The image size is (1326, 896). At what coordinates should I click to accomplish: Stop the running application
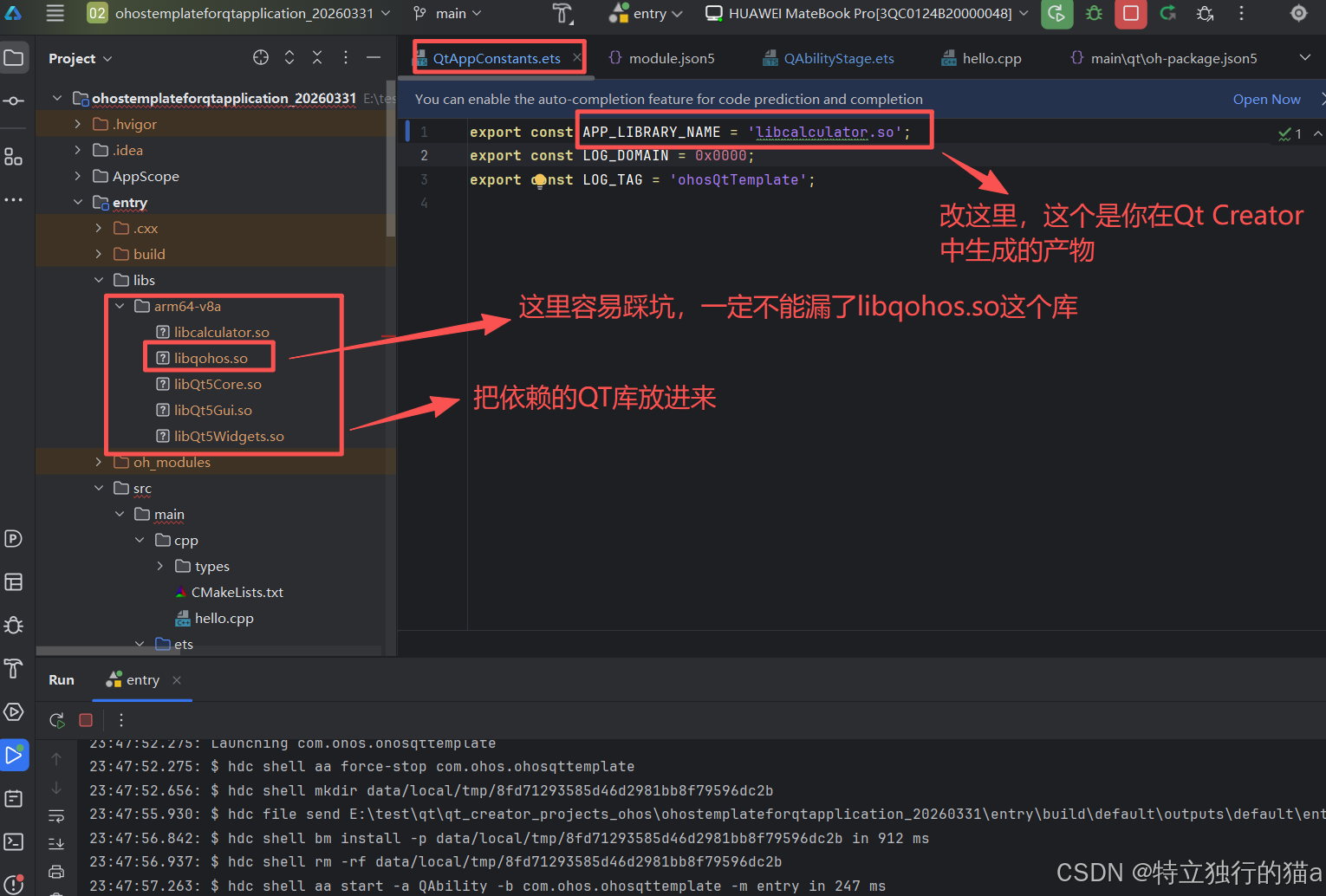[x=1131, y=13]
